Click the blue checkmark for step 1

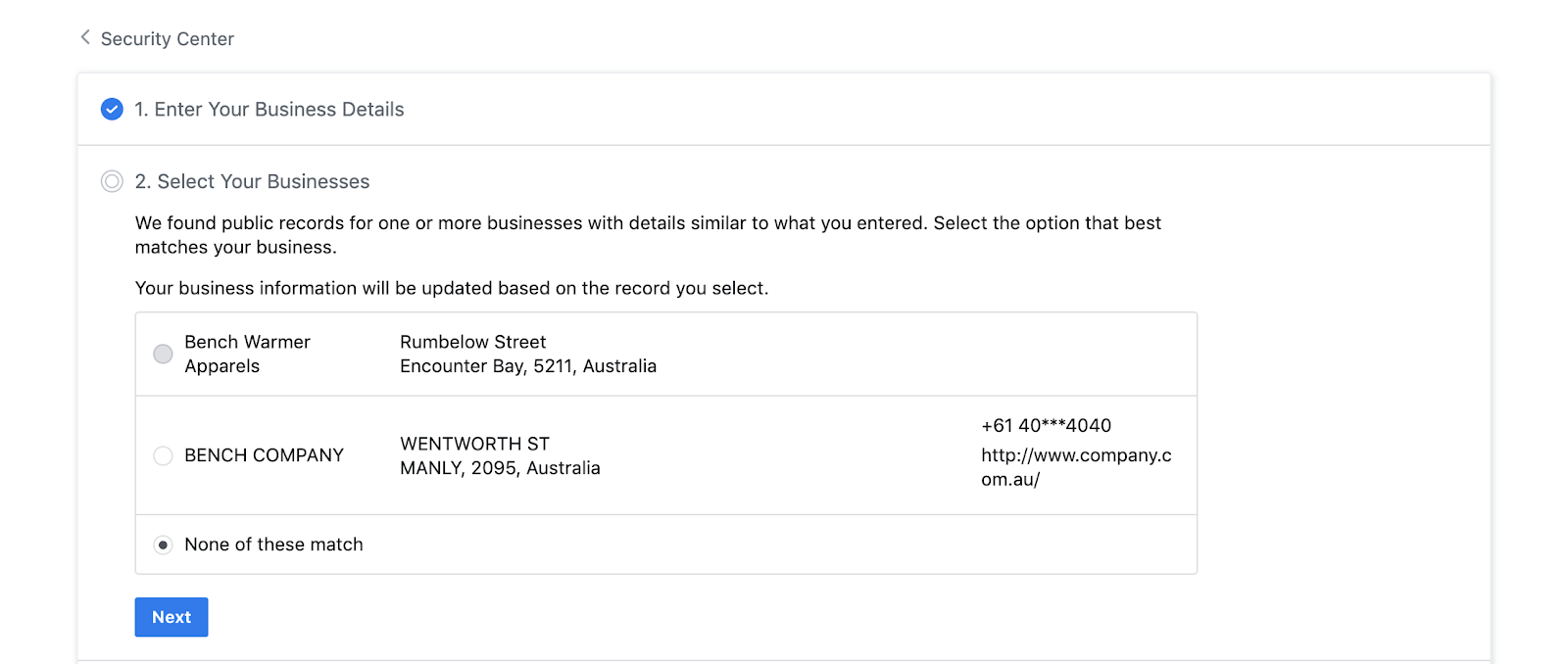point(112,109)
